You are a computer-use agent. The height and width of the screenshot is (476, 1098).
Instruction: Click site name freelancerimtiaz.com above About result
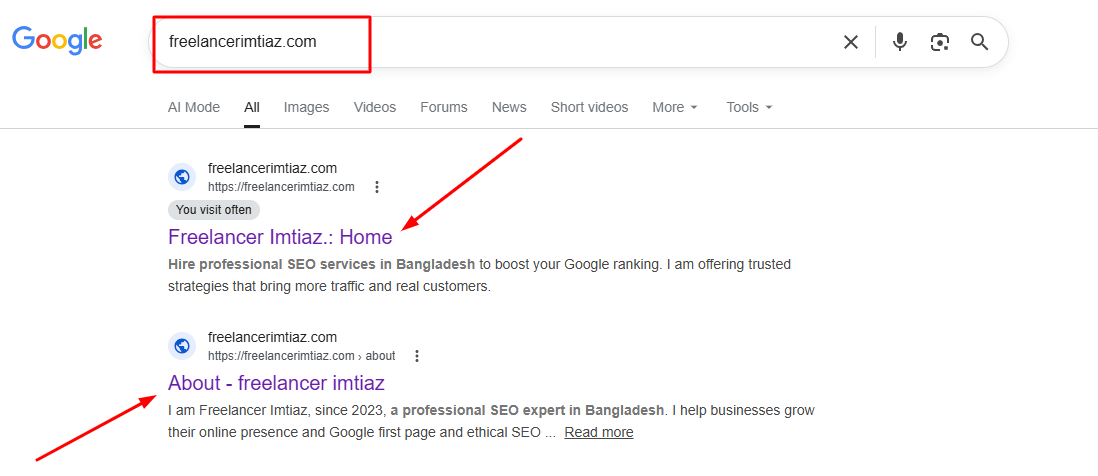pos(272,337)
